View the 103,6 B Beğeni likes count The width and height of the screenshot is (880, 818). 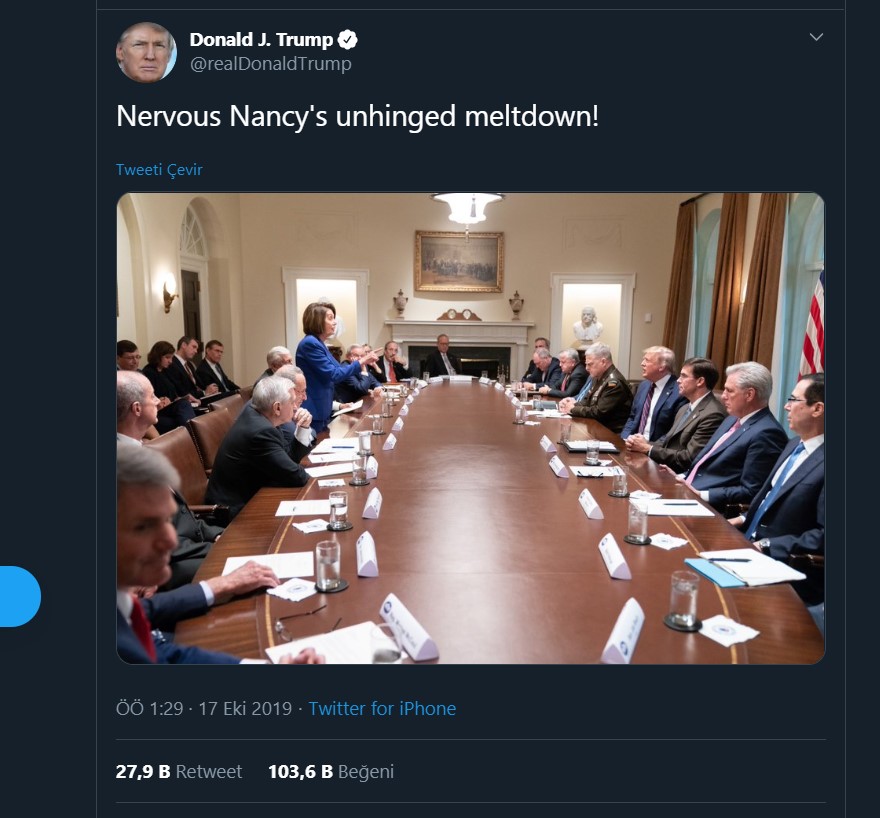(x=300, y=771)
